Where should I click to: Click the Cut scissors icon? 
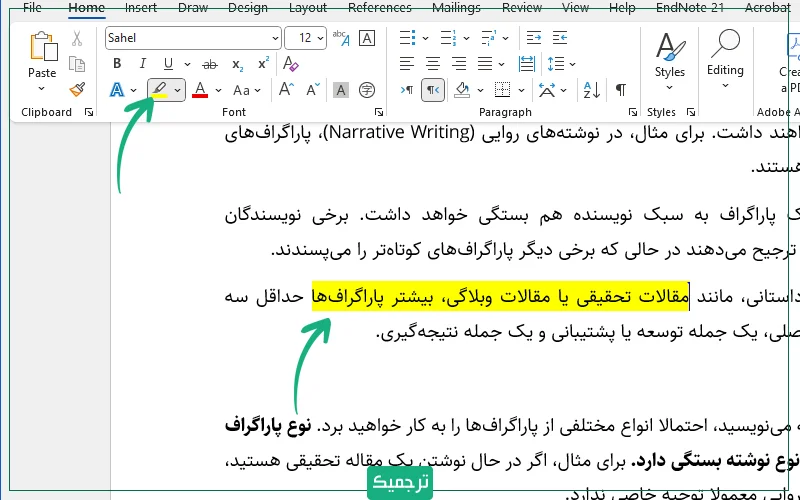(x=77, y=39)
